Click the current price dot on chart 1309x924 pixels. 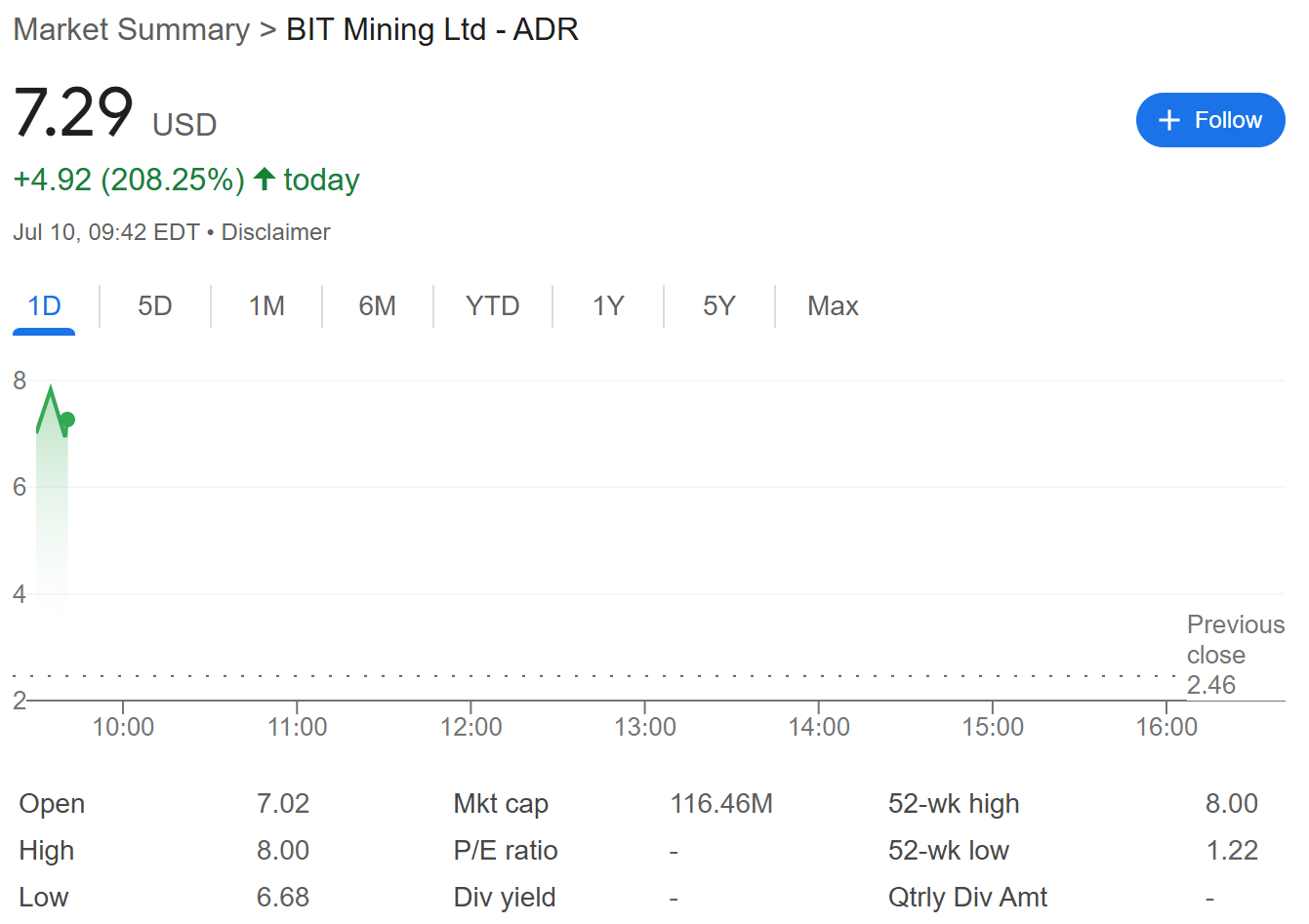coord(67,421)
